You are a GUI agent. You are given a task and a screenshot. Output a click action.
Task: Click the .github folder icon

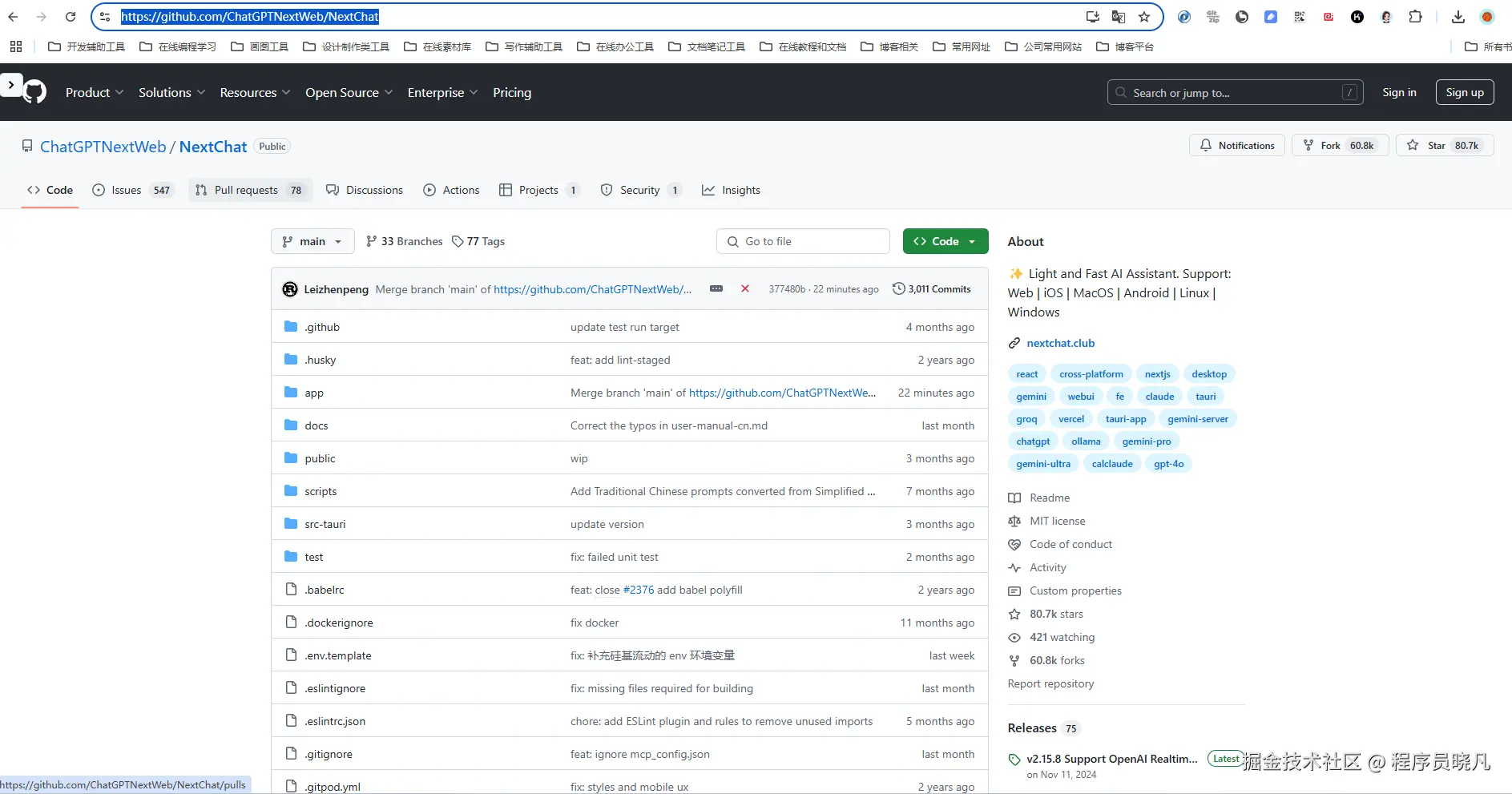(x=291, y=327)
